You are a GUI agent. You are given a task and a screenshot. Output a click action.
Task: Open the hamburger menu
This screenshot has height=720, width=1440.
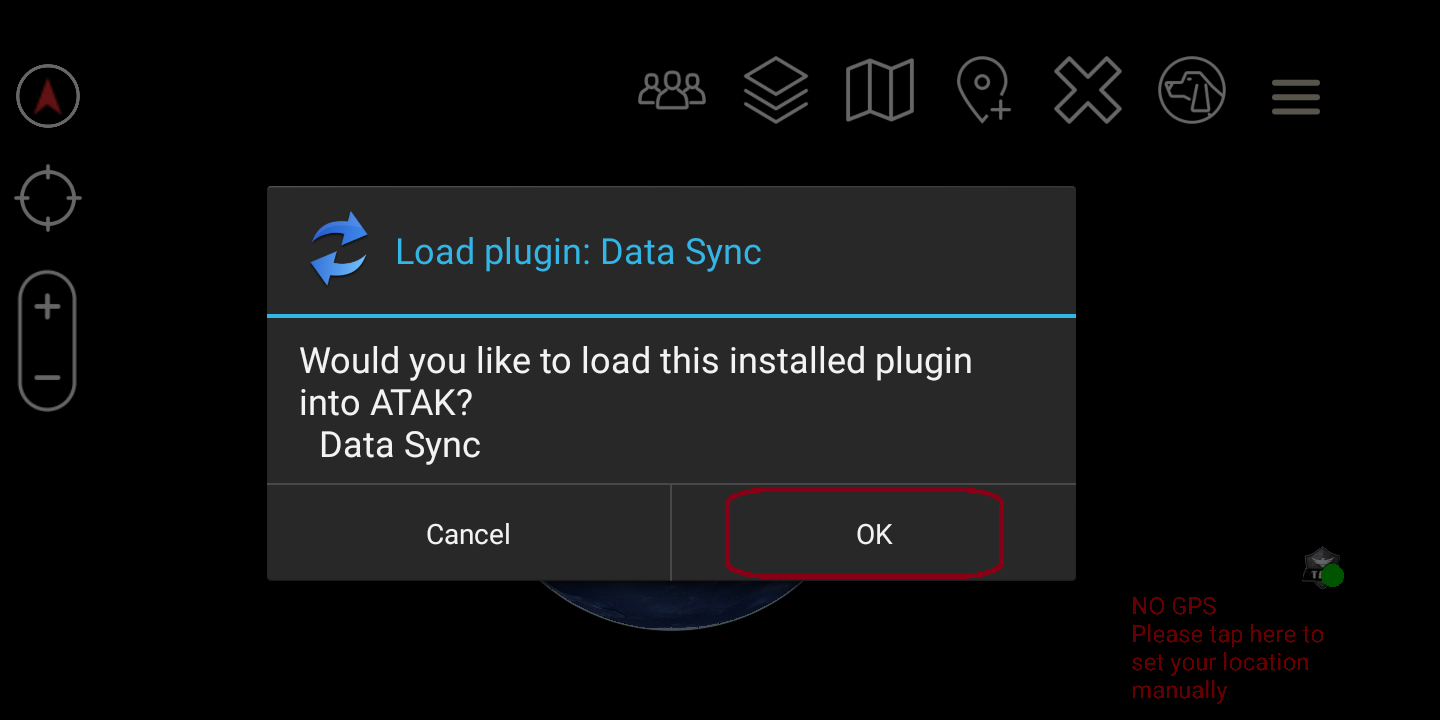[1296, 97]
